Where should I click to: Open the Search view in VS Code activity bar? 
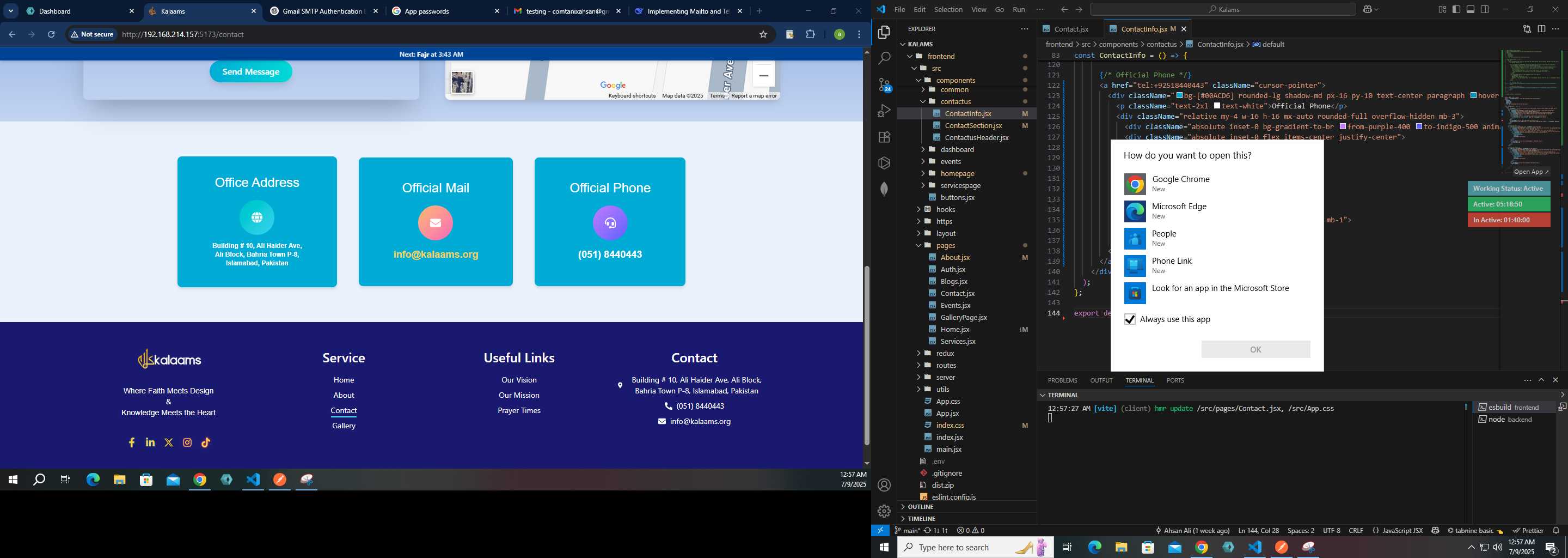pos(884,58)
